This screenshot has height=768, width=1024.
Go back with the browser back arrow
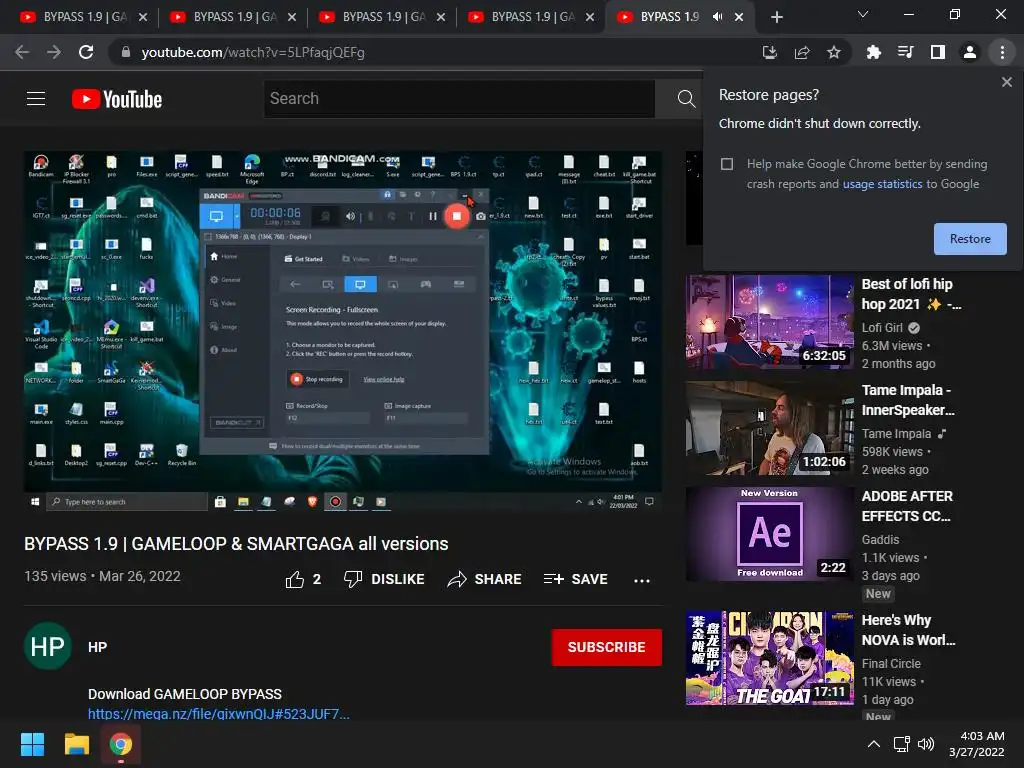coord(22,52)
